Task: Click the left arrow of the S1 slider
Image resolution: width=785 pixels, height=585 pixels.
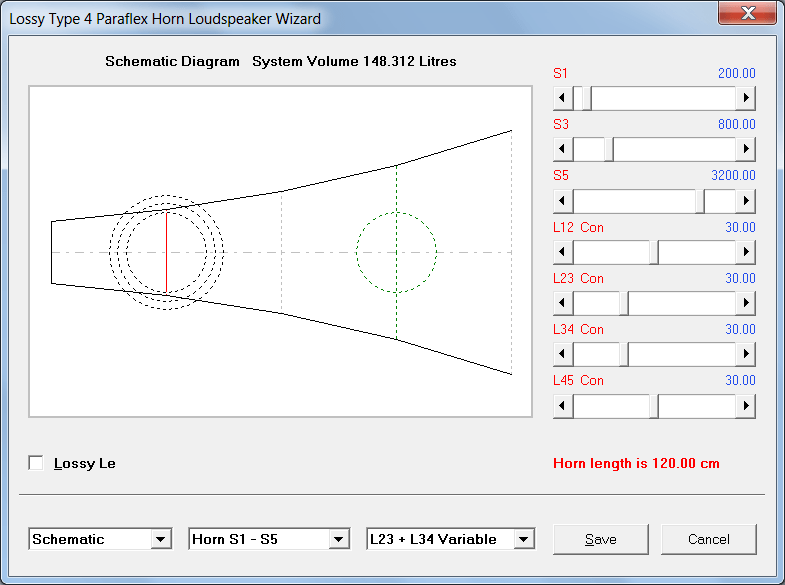Action: (563, 98)
